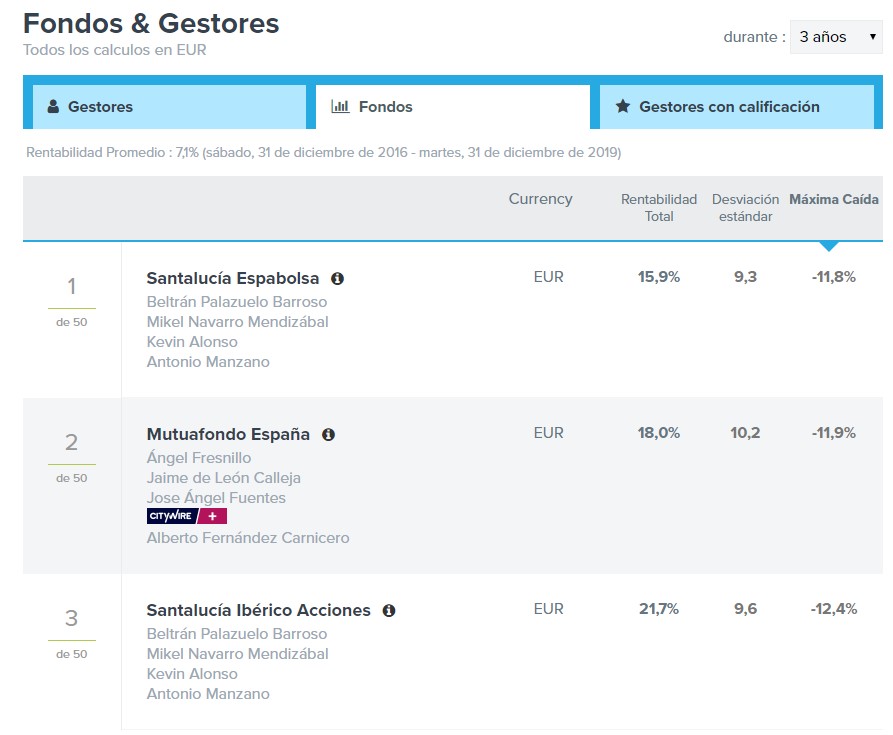
Task: Open manager Jose Ángel Fuentes
Action: 216,498
